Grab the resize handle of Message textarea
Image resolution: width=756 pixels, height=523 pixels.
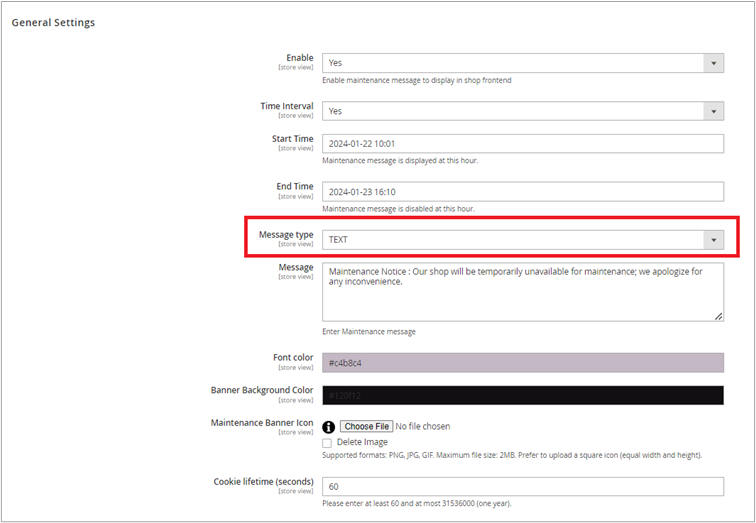click(x=718, y=316)
